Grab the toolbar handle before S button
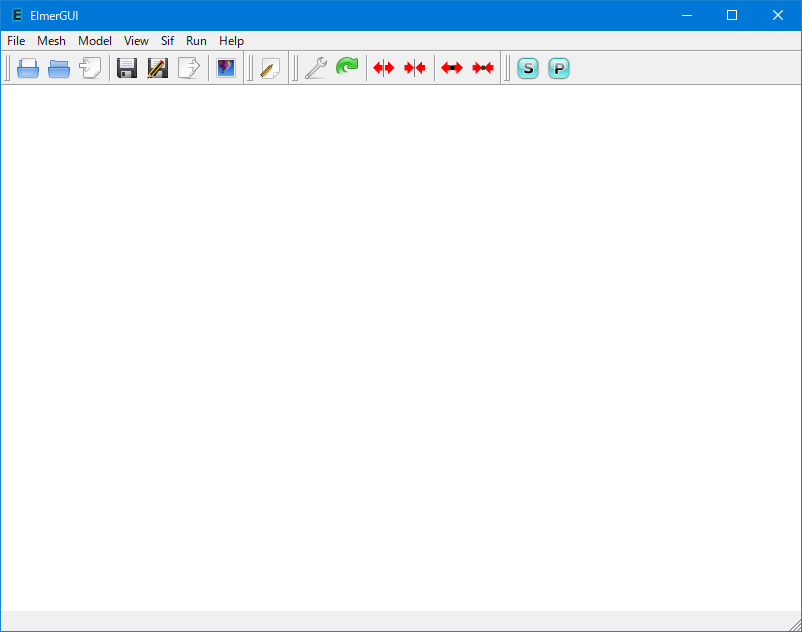This screenshot has width=802, height=632. point(507,68)
